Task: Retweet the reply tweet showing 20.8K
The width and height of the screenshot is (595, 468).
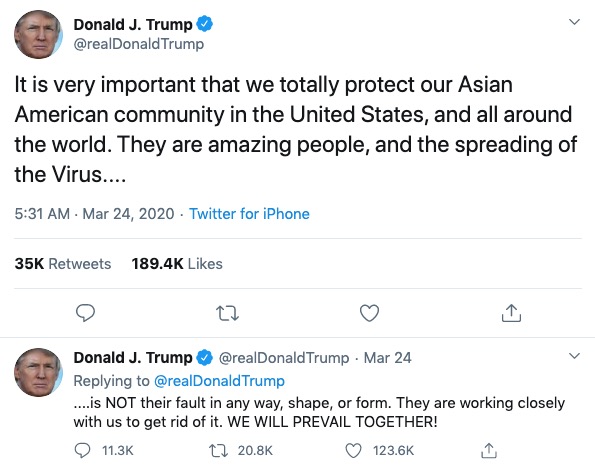Action: tap(241, 451)
